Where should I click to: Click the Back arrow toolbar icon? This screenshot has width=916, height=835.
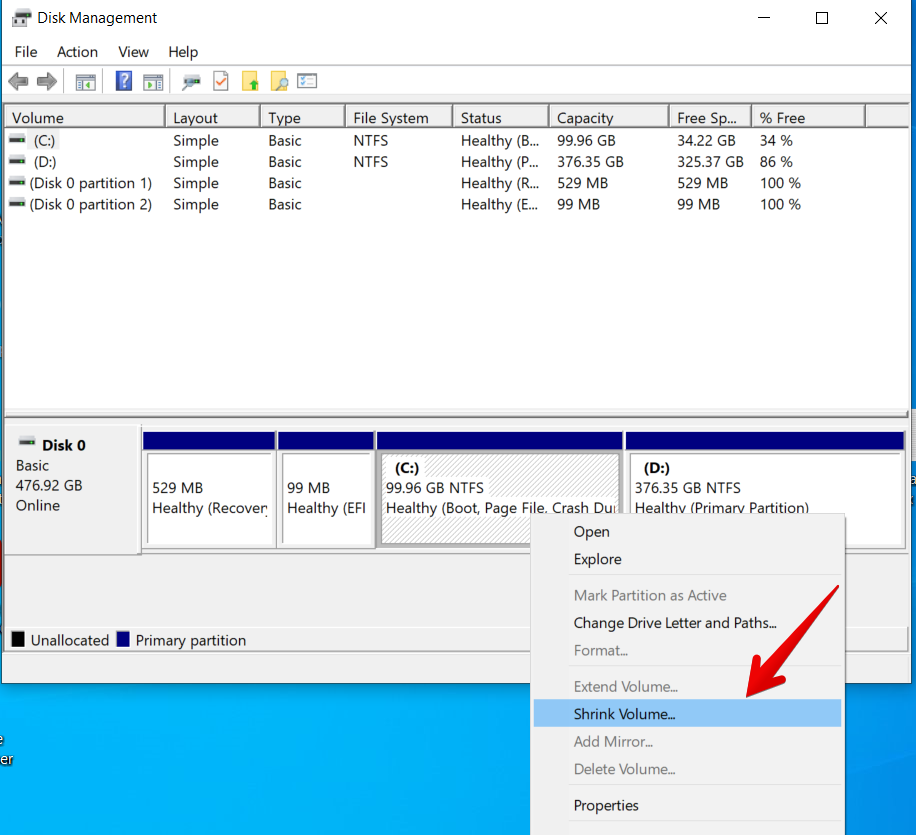(x=18, y=82)
